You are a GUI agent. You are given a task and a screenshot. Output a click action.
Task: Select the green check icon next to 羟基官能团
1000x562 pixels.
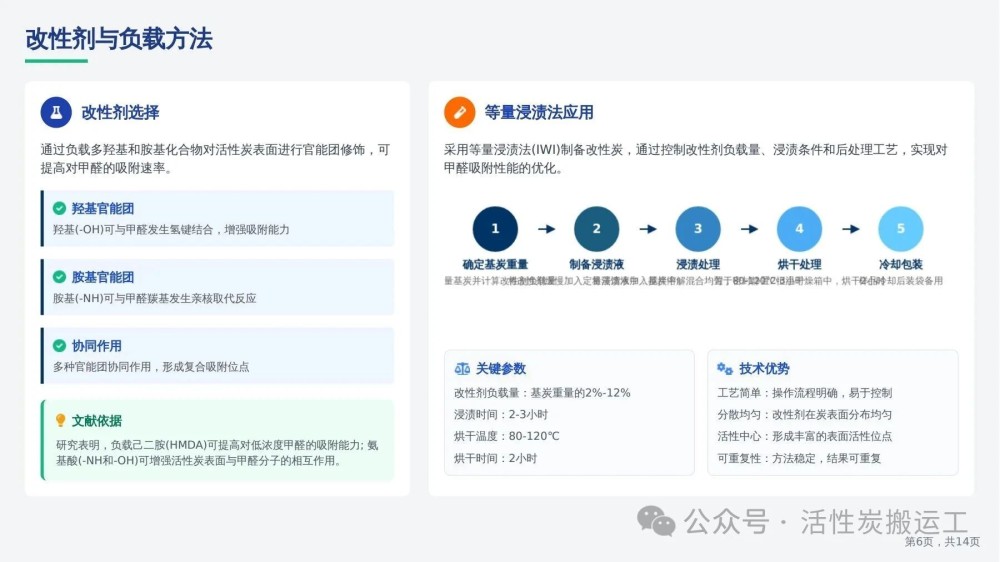click(60, 208)
